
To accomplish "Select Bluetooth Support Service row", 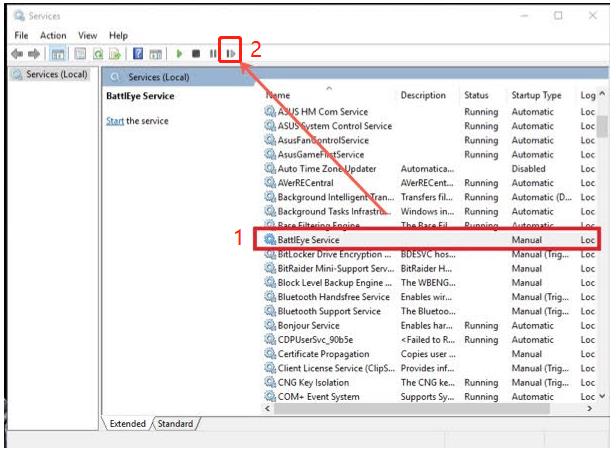I will (429, 311).
